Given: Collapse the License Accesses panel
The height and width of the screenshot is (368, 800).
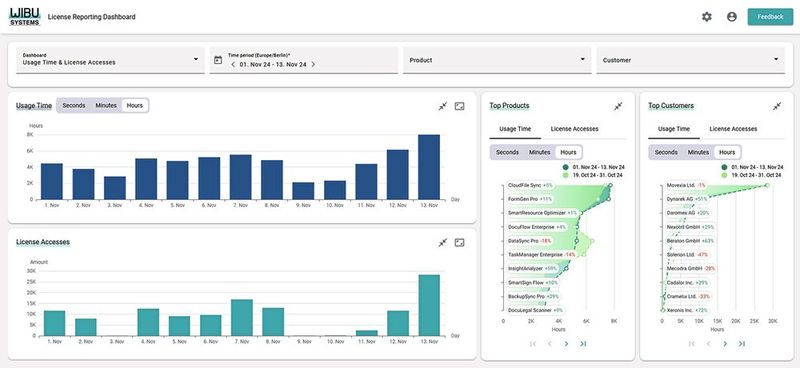Looking at the screenshot, I should (443, 242).
